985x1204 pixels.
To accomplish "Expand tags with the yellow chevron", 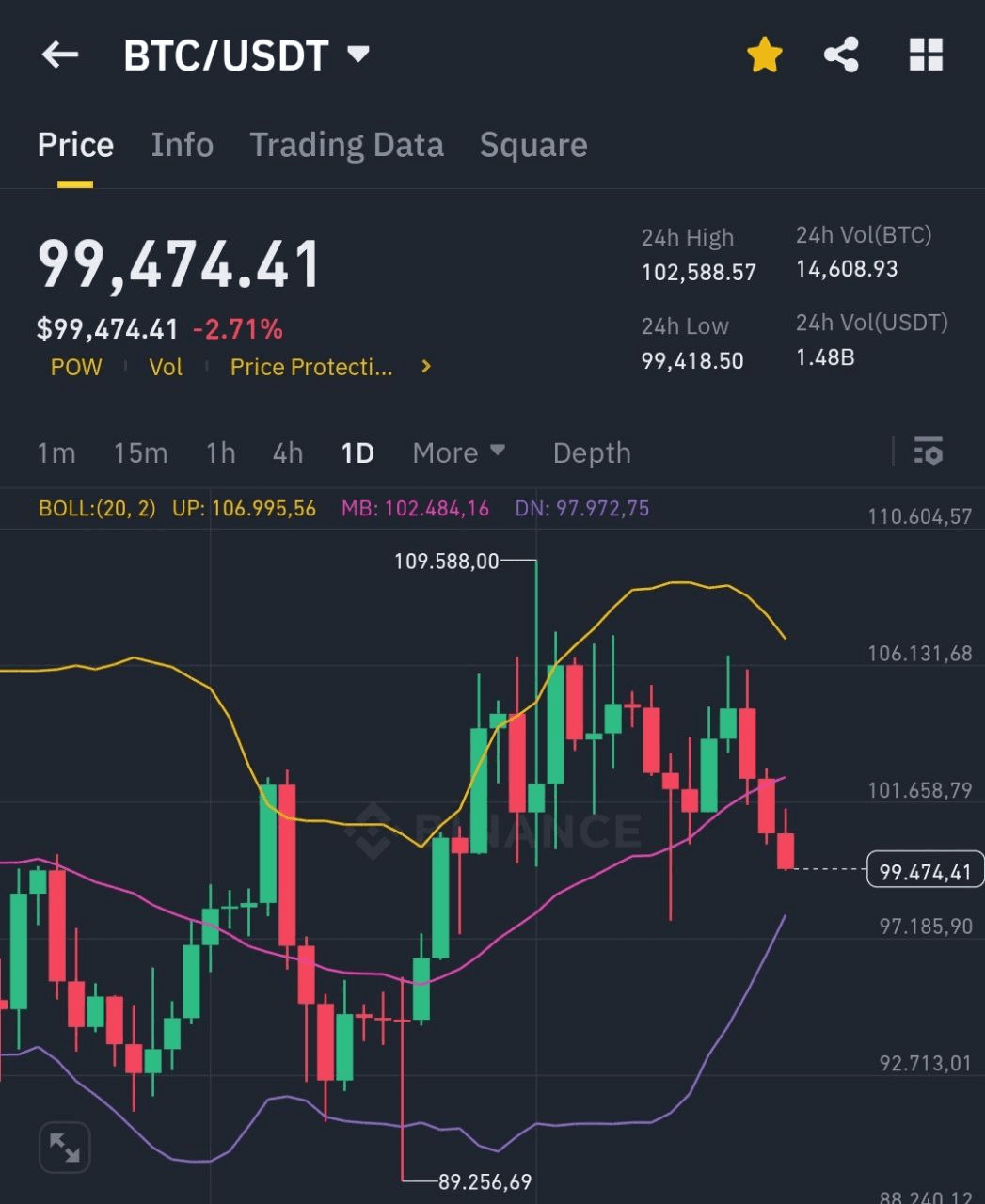I will tap(426, 367).
